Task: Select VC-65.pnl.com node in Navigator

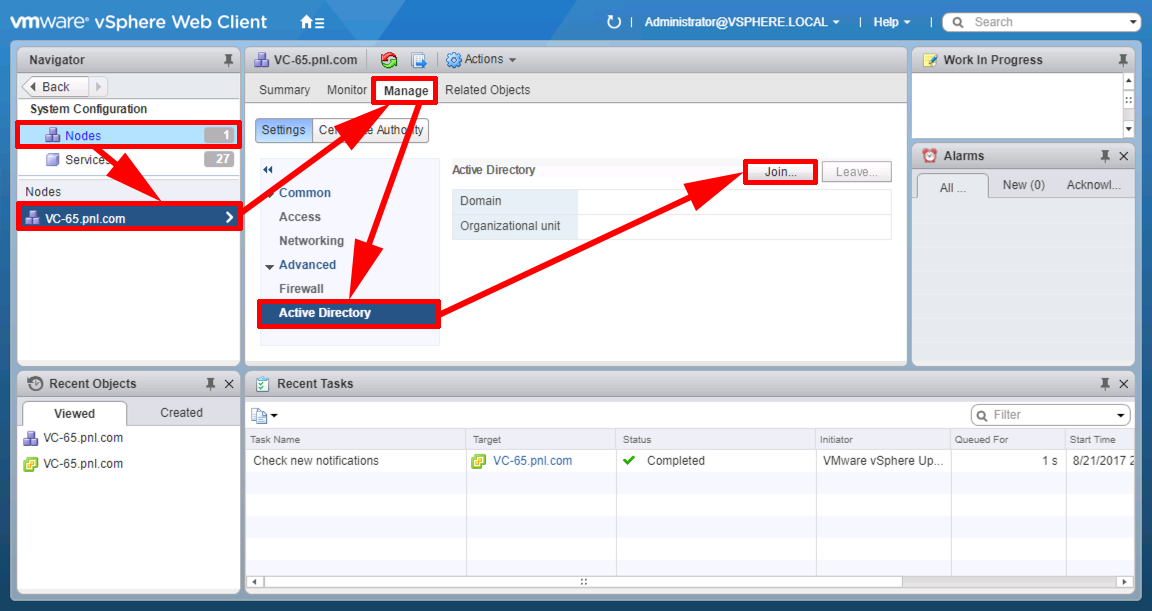Action: pyautogui.click(x=129, y=217)
